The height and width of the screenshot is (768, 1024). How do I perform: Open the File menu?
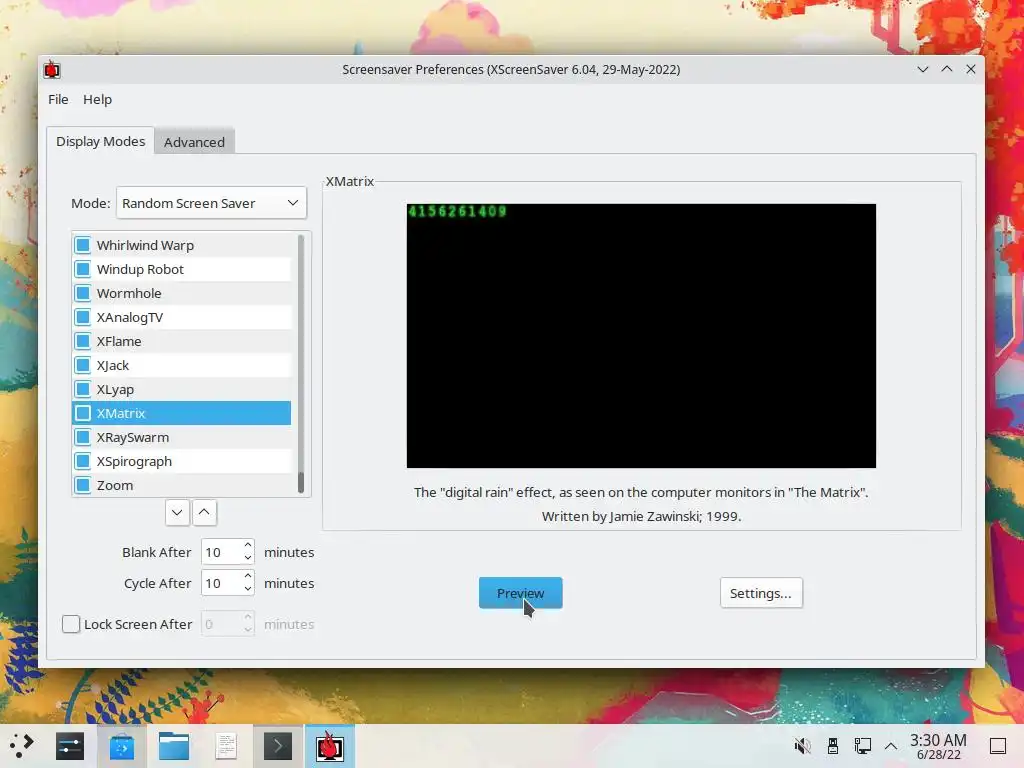[58, 99]
